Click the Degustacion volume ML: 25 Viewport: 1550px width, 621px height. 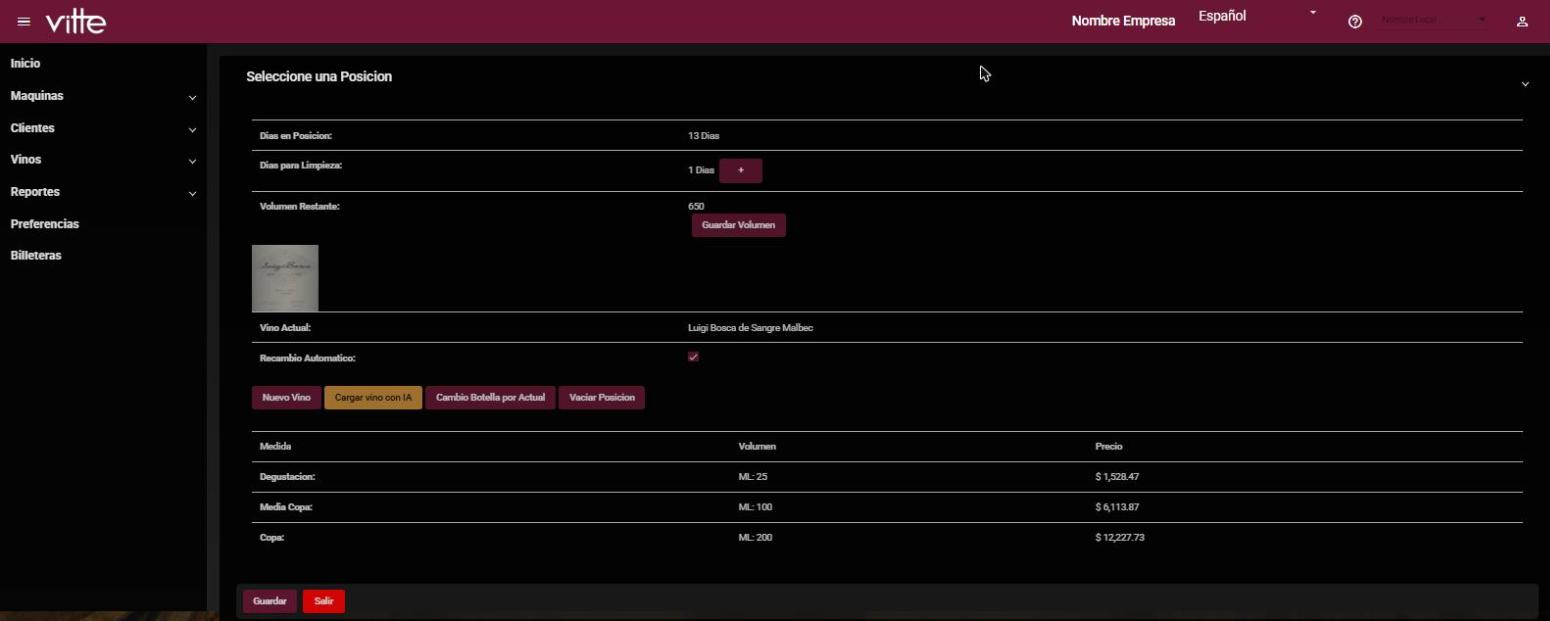[753, 477]
